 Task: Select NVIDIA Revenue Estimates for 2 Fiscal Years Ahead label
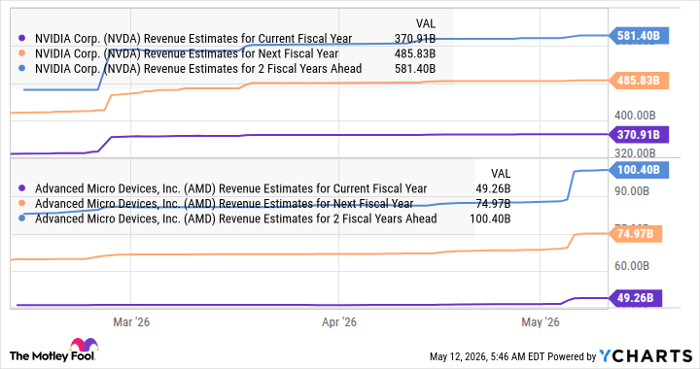pyautogui.click(x=198, y=69)
